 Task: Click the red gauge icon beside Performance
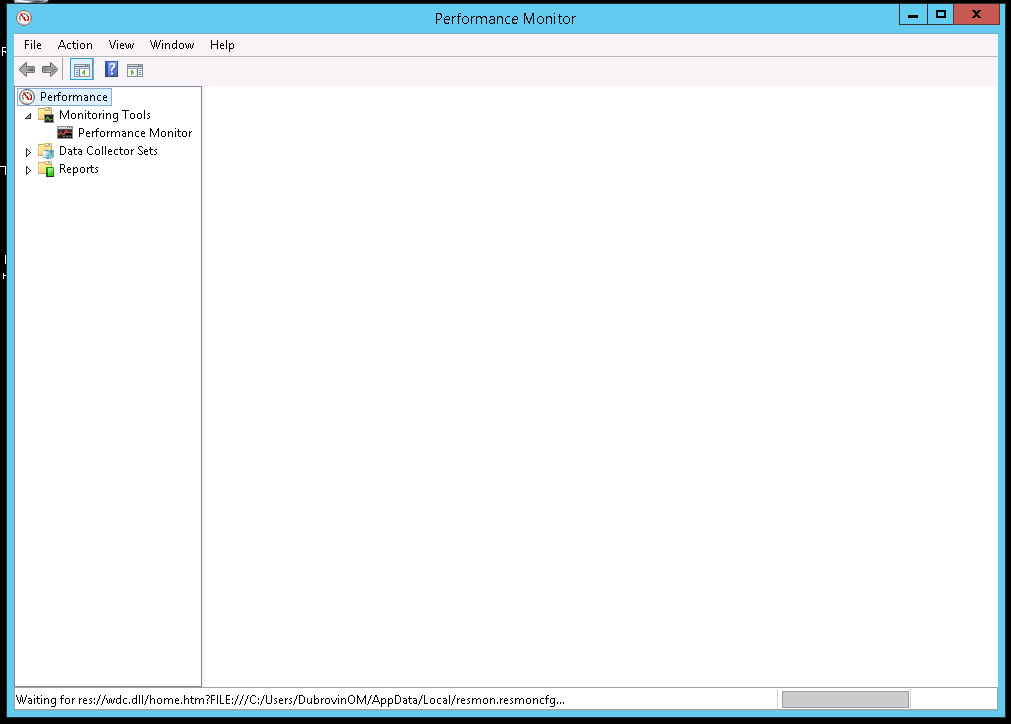(27, 97)
